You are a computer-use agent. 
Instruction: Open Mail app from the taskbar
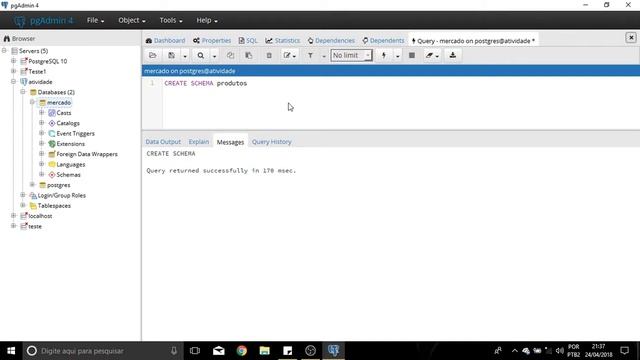coord(218,351)
